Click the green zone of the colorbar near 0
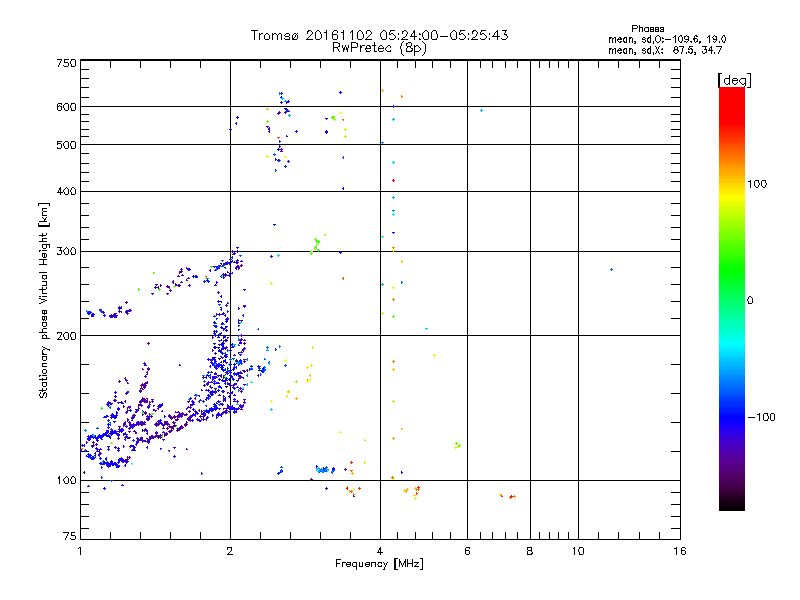 click(732, 286)
